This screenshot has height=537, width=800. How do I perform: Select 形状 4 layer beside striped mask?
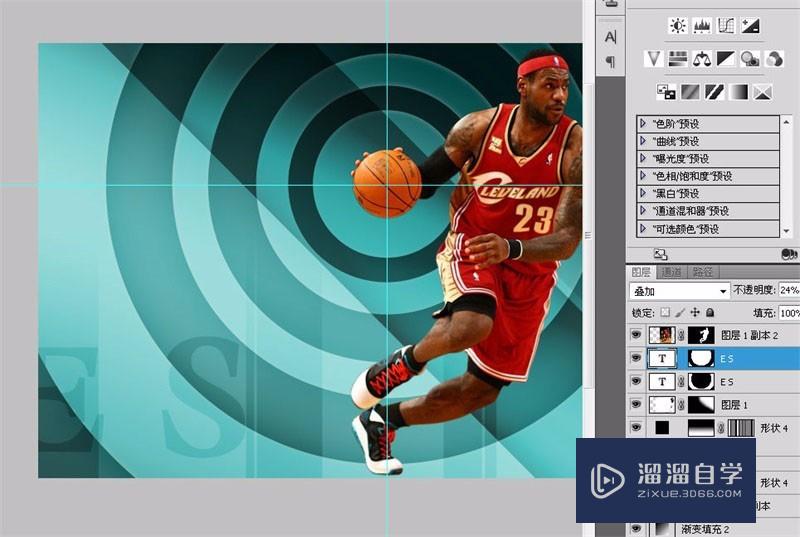point(774,428)
